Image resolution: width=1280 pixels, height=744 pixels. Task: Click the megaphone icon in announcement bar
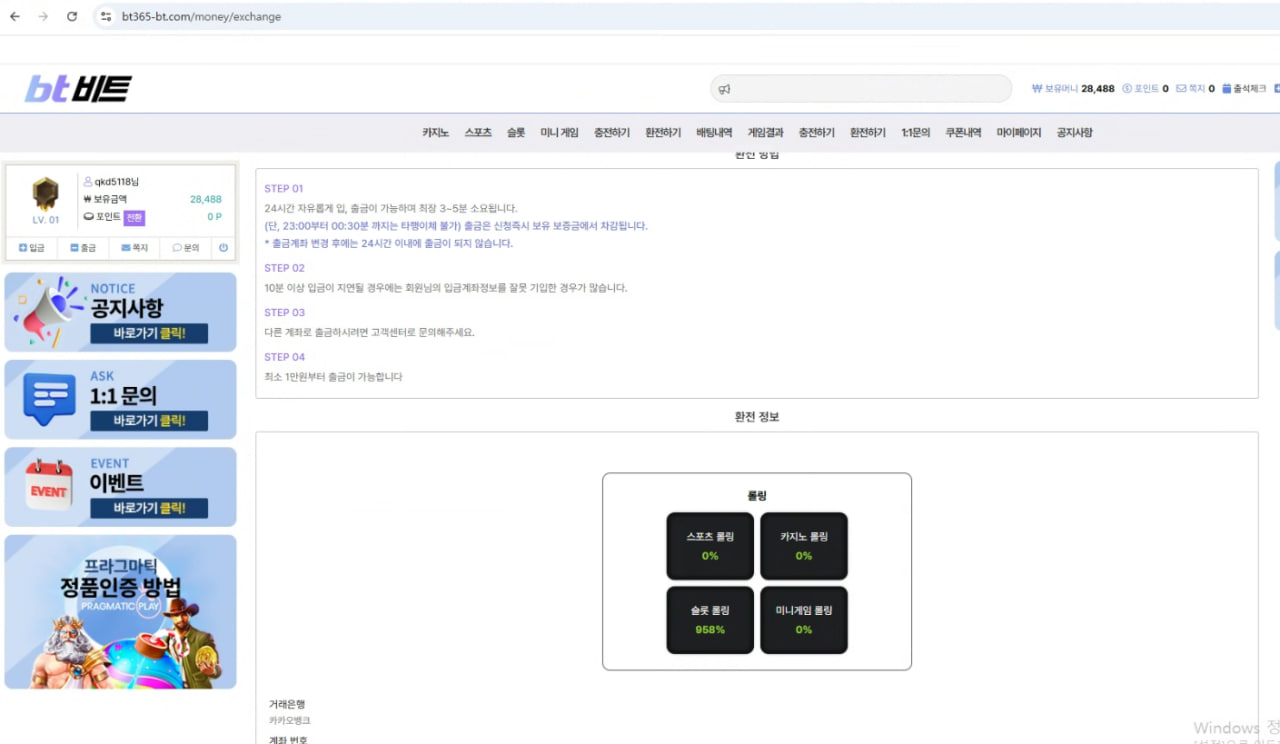click(x=724, y=89)
